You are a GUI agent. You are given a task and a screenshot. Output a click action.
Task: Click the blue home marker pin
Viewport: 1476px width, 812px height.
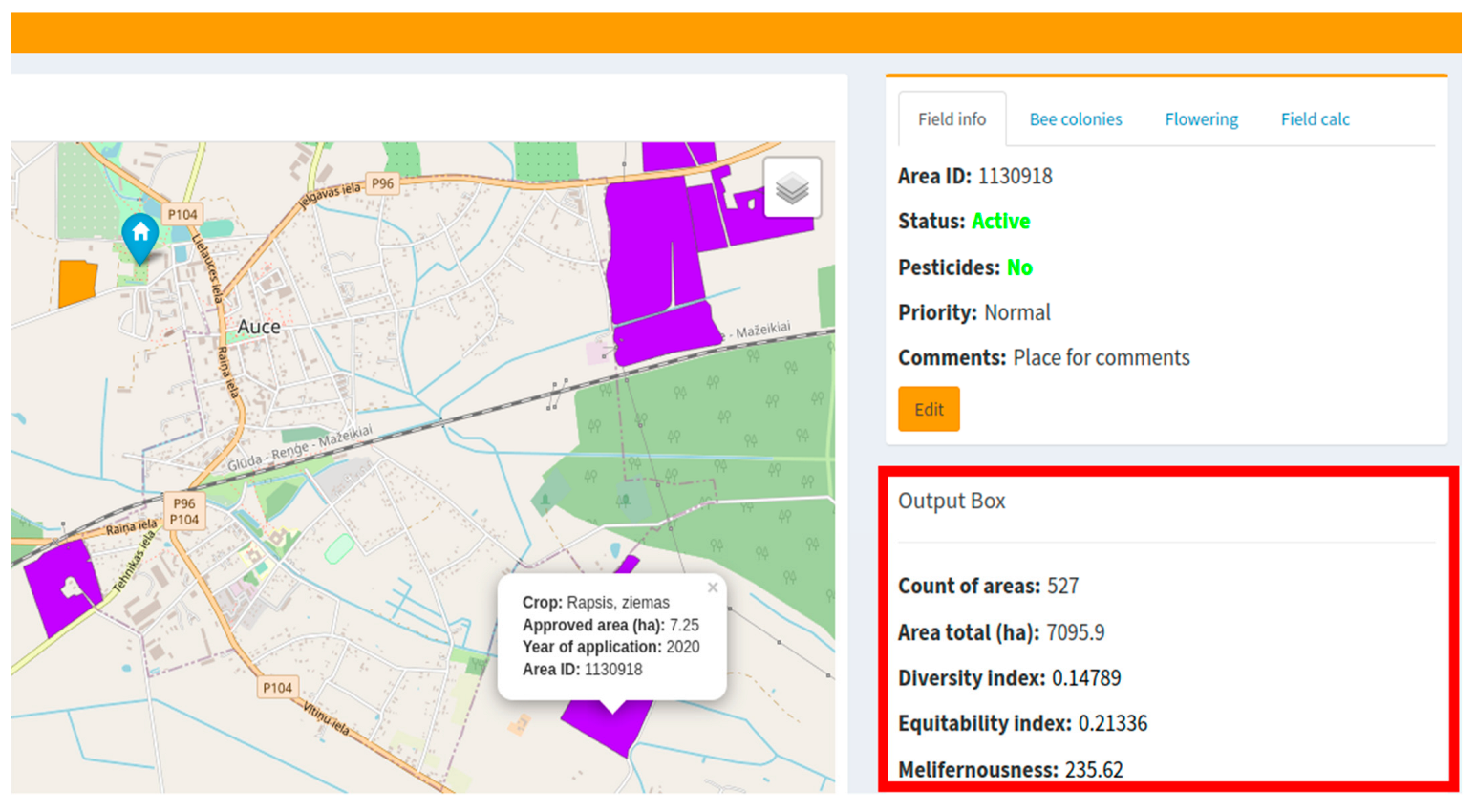pyautogui.click(x=140, y=234)
